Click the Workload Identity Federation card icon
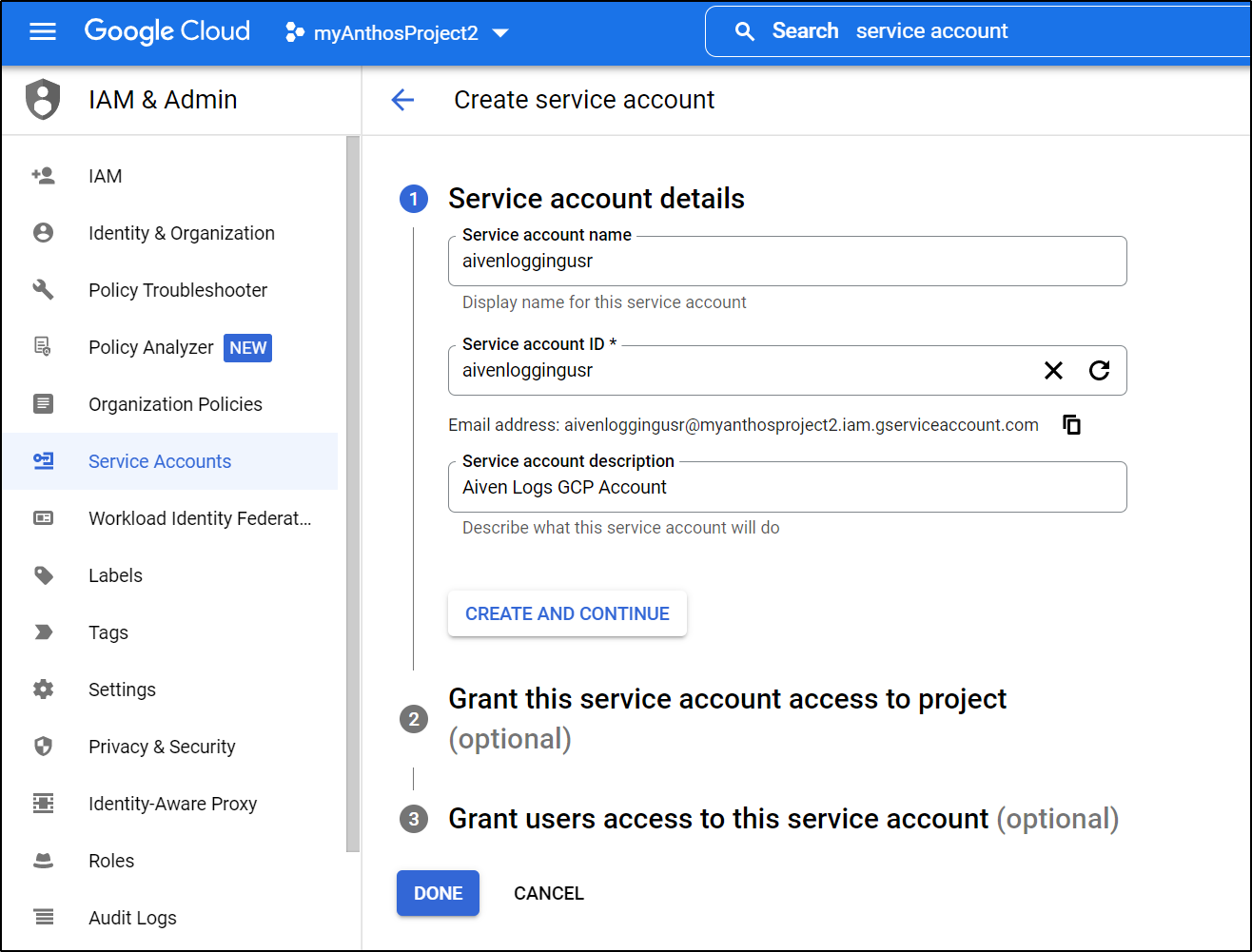The width and height of the screenshot is (1252, 952). coord(43,518)
